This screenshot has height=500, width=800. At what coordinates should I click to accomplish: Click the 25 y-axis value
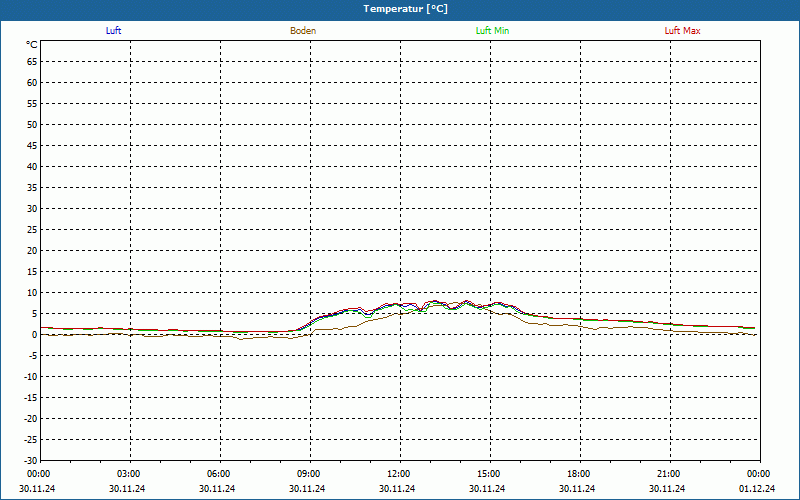(x=32, y=230)
